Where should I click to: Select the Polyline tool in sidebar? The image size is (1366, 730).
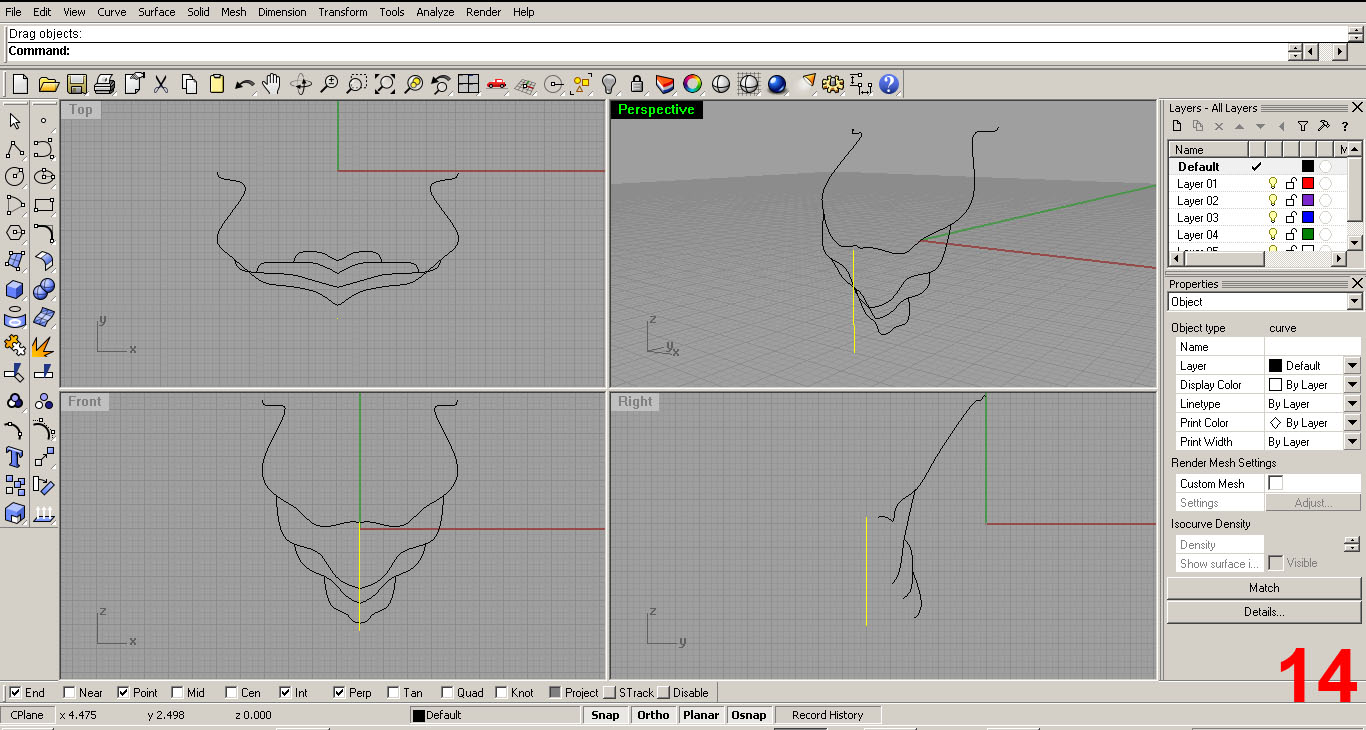(x=15, y=149)
